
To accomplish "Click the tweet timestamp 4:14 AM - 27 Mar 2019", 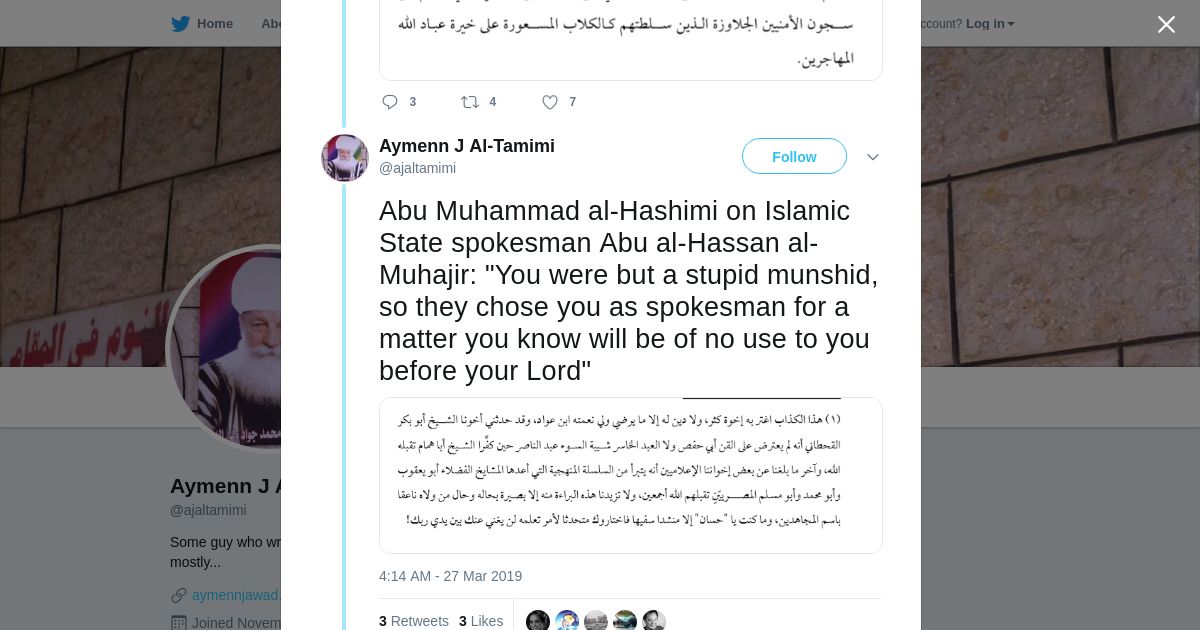I will point(450,576).
